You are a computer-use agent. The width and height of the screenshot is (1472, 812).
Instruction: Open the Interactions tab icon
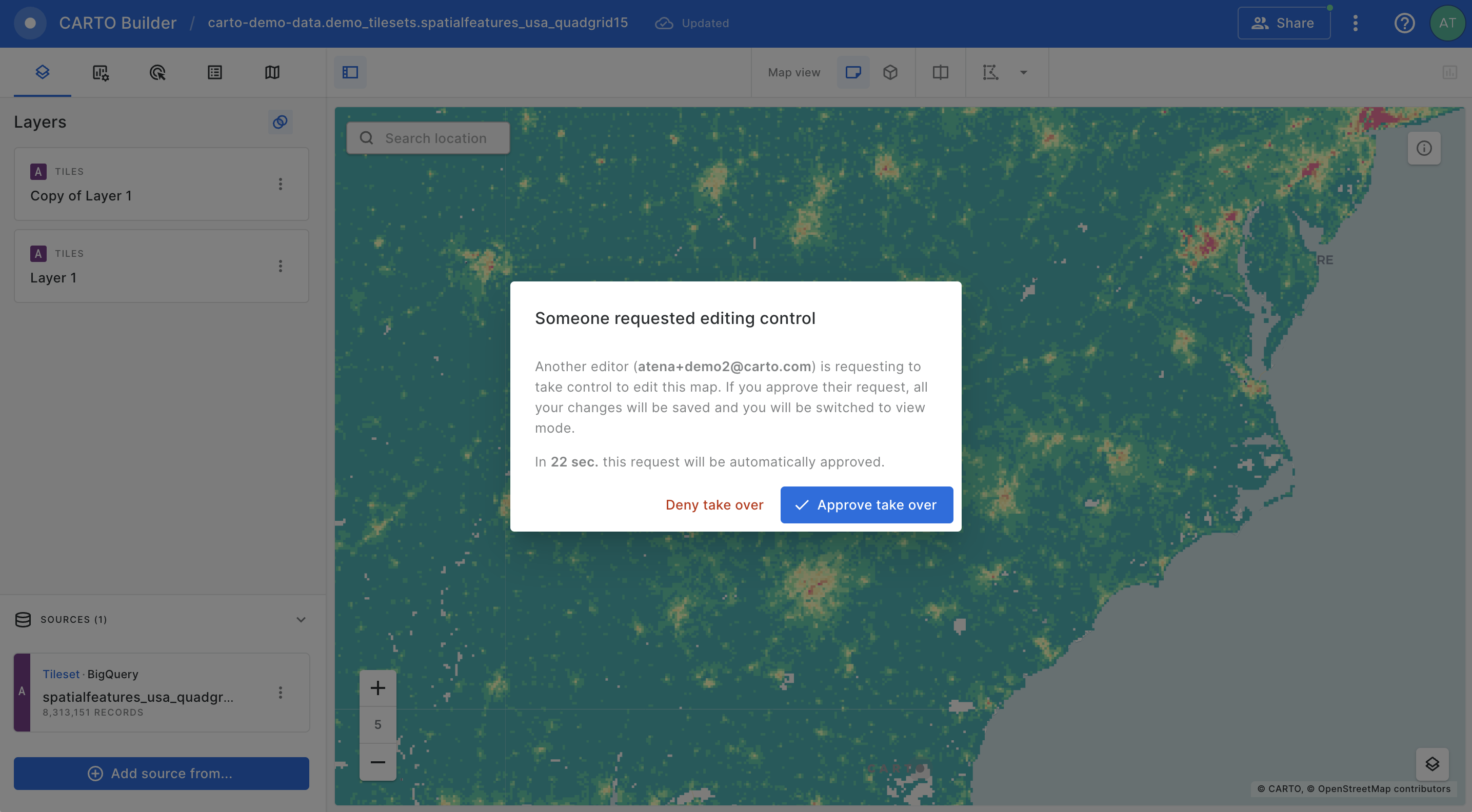158,72
